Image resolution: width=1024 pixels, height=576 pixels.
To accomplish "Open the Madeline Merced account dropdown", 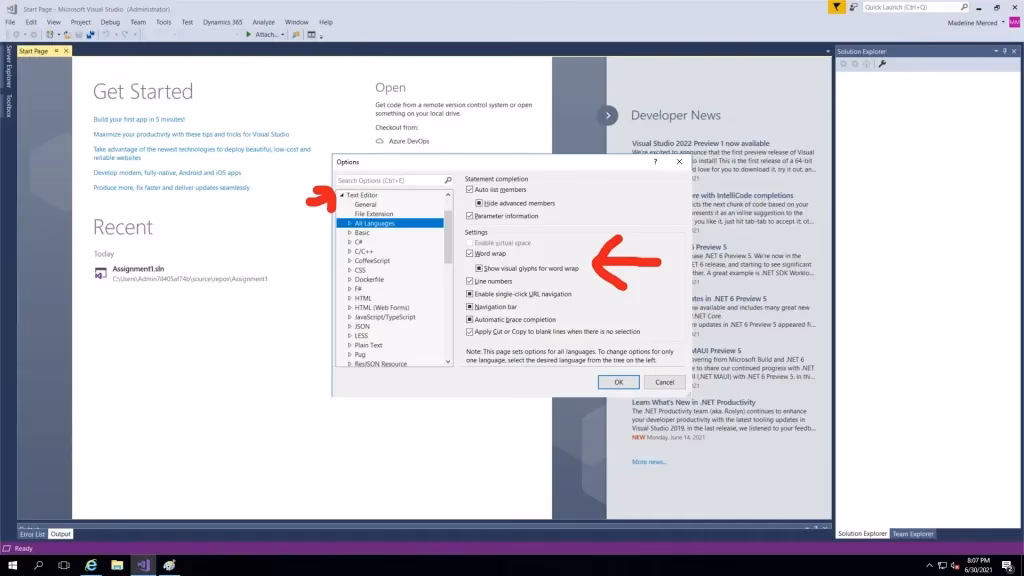I will pos(1003,23).
